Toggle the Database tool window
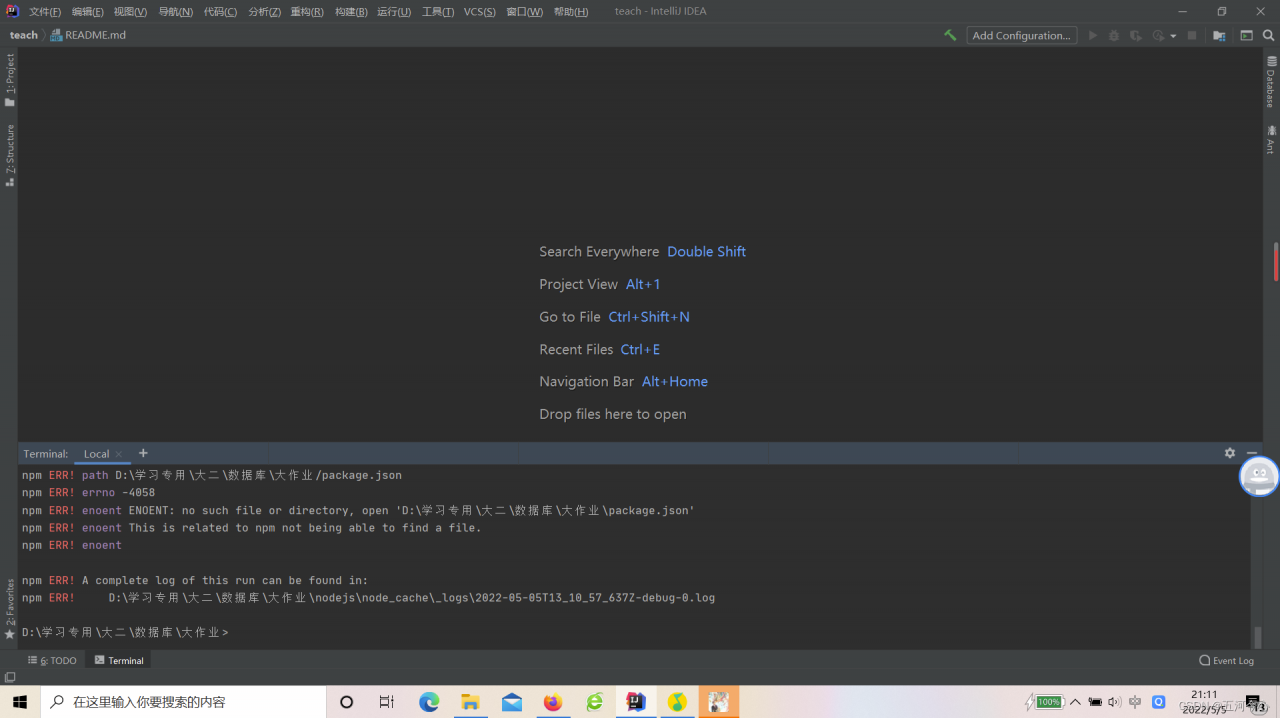1280x718 pixels. pyautogui.click(x=1271, y=82)
